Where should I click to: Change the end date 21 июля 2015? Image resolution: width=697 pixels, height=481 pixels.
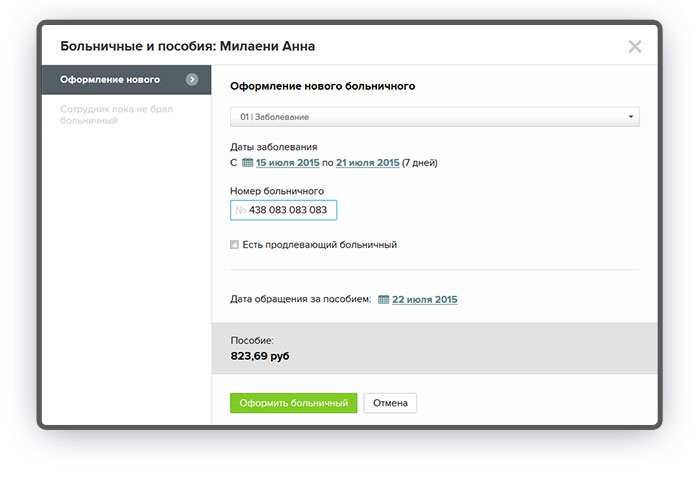pyautogui.click(x=368, y=162)
